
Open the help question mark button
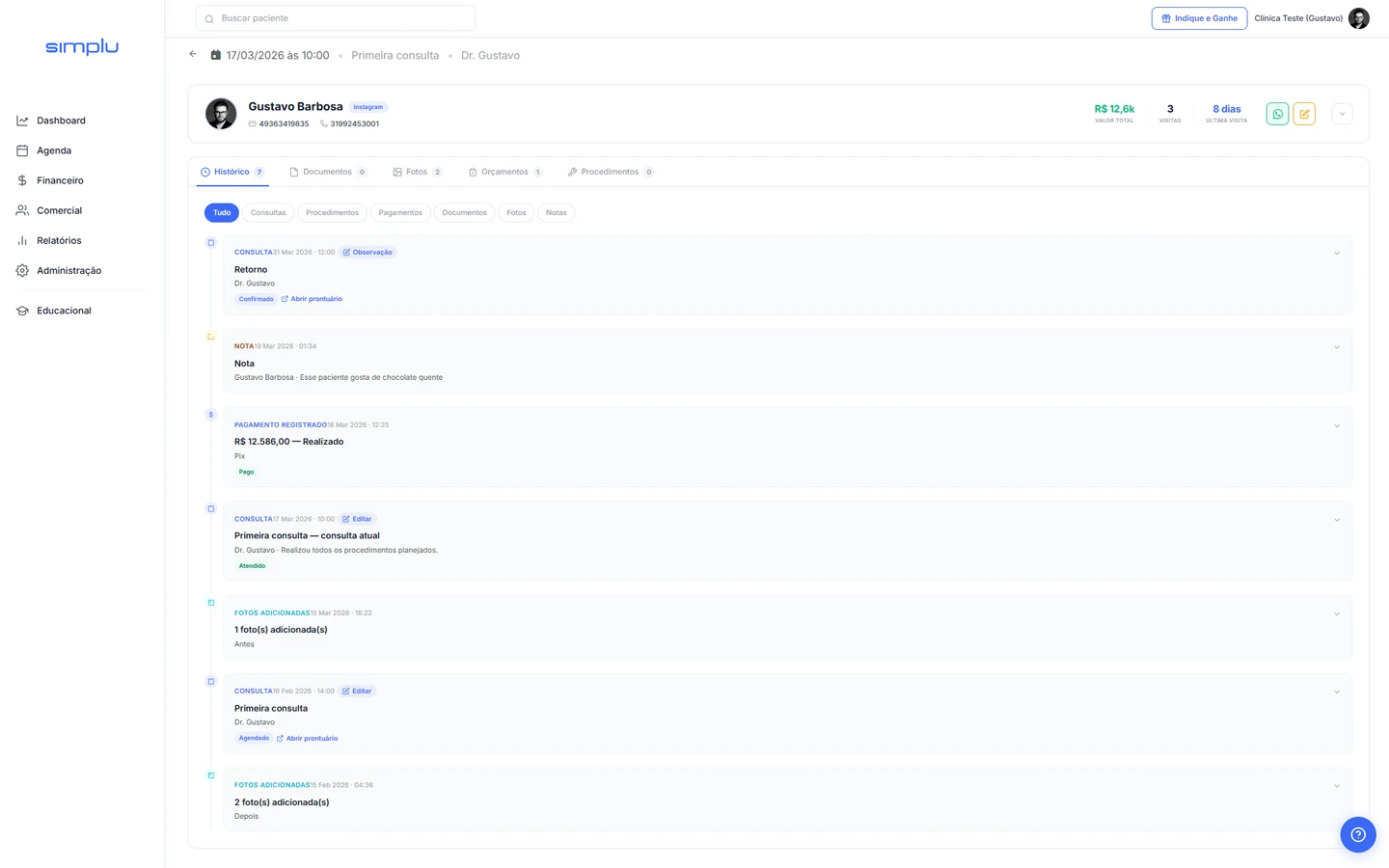click(x=1357, y=834)
